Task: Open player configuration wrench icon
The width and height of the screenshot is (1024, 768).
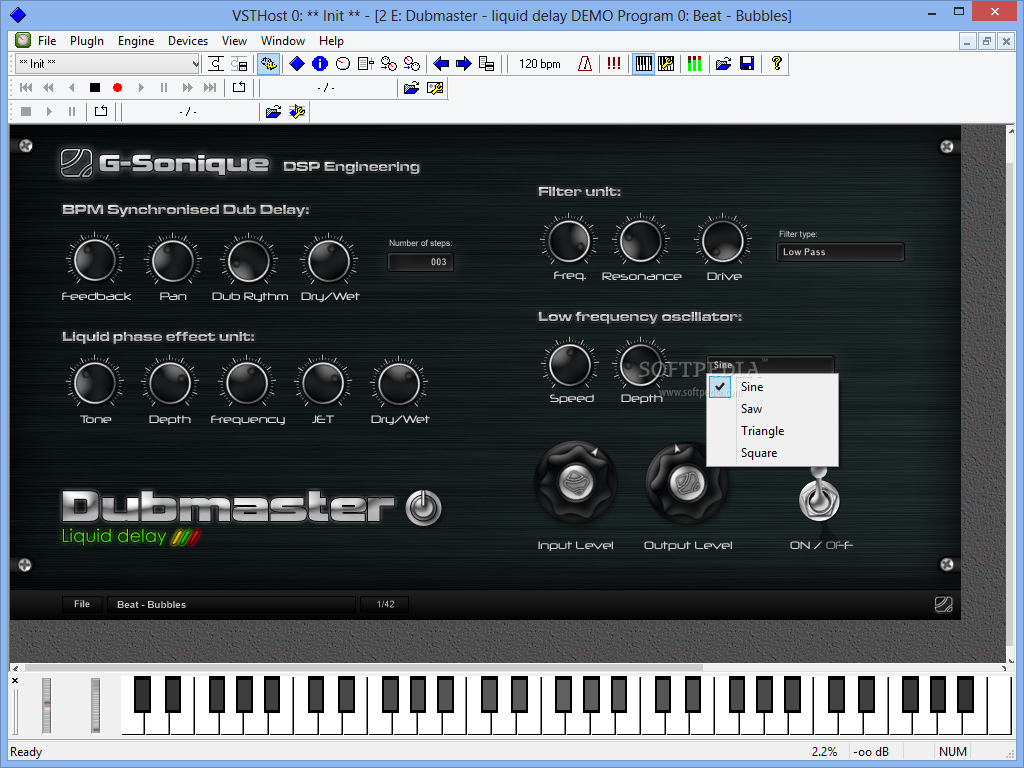Action: coord(435,88)
